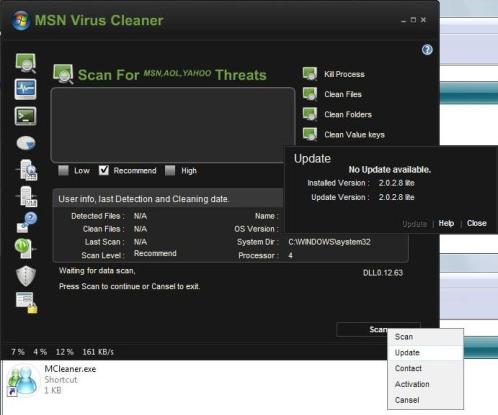Click the Clean Files label

point(343,94)
